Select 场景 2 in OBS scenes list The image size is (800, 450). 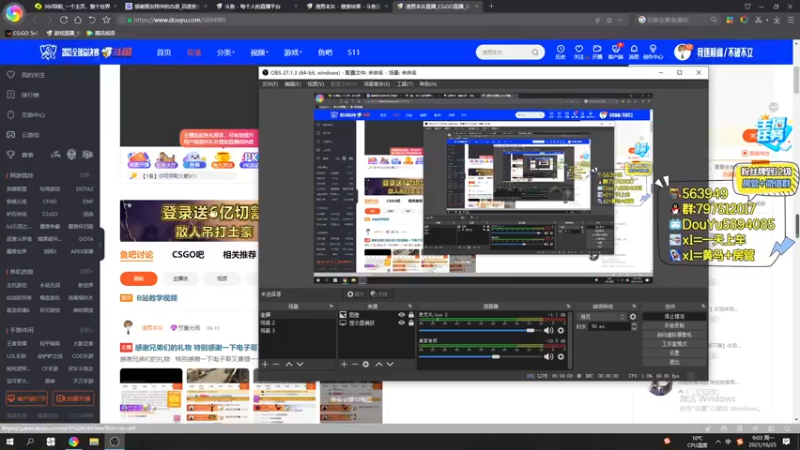click(x=297, y=322)
